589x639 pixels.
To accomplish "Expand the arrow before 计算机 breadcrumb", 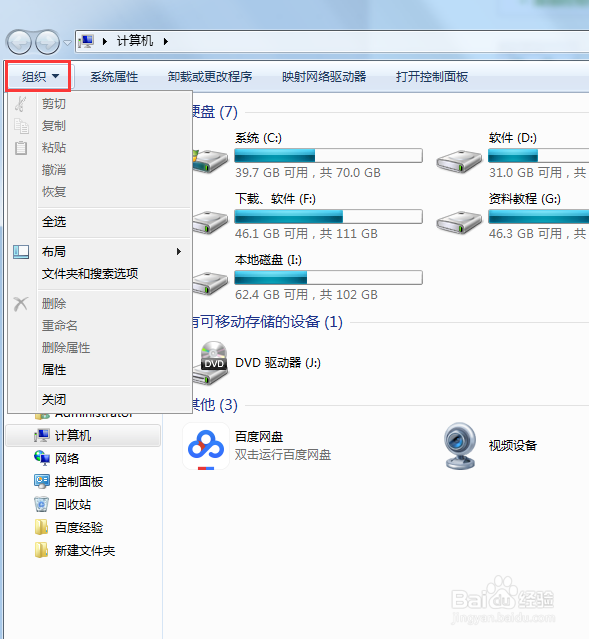I will click(x=105, y=41).
